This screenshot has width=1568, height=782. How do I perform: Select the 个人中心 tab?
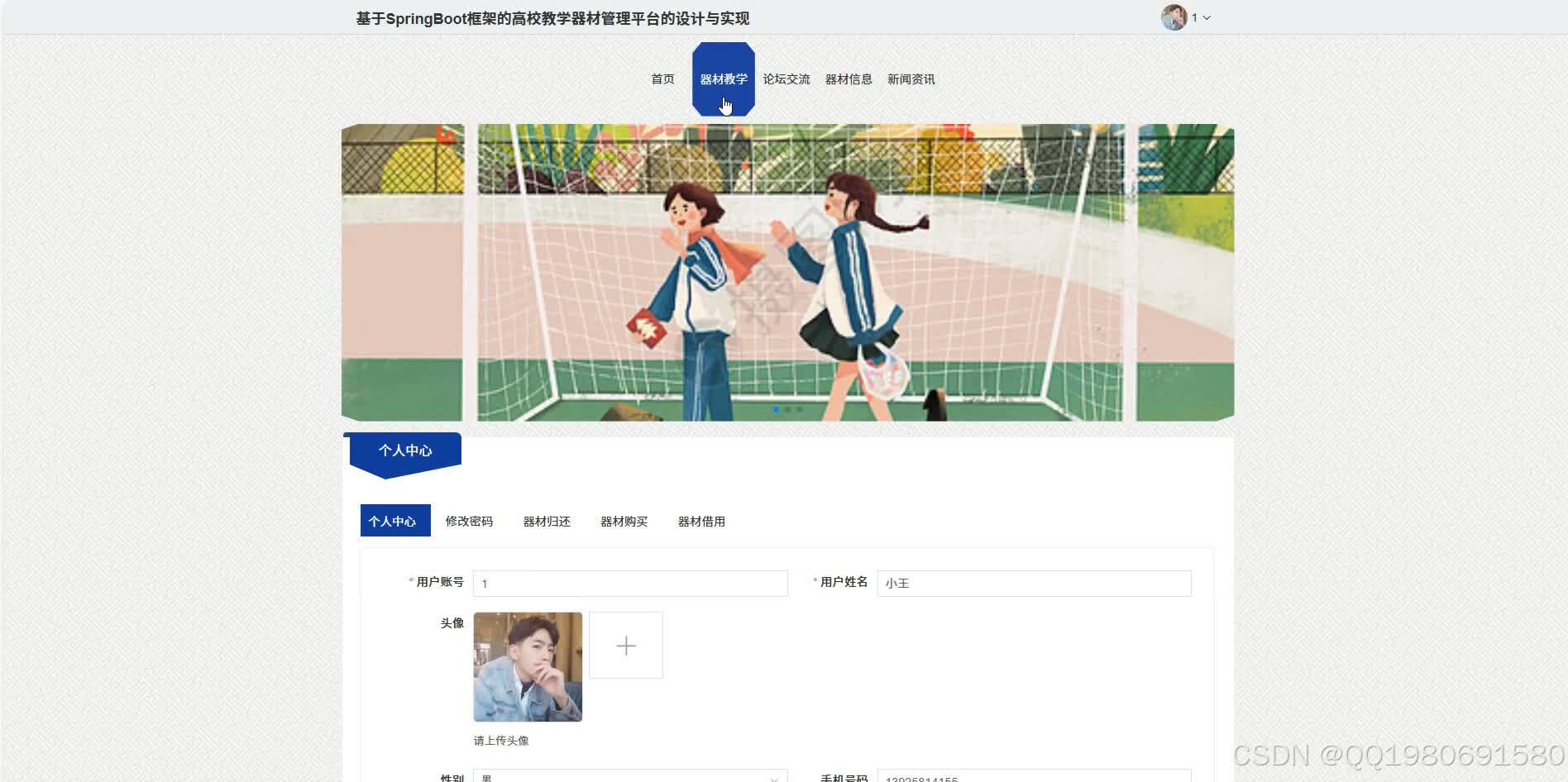coord(394,521)
